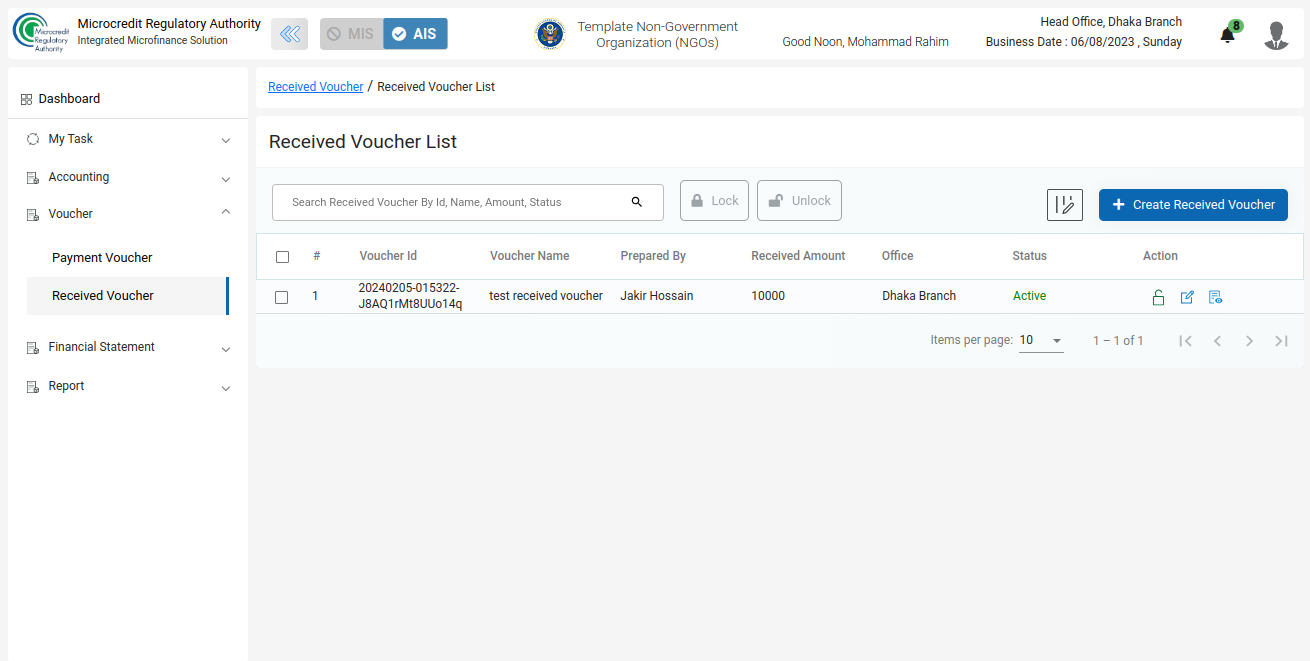The width and height of the screenshot is (1310, 661).
Task: Follow the Received Voucher breadcrumb link
Action: pyautogui.click(x=315, y=87)
